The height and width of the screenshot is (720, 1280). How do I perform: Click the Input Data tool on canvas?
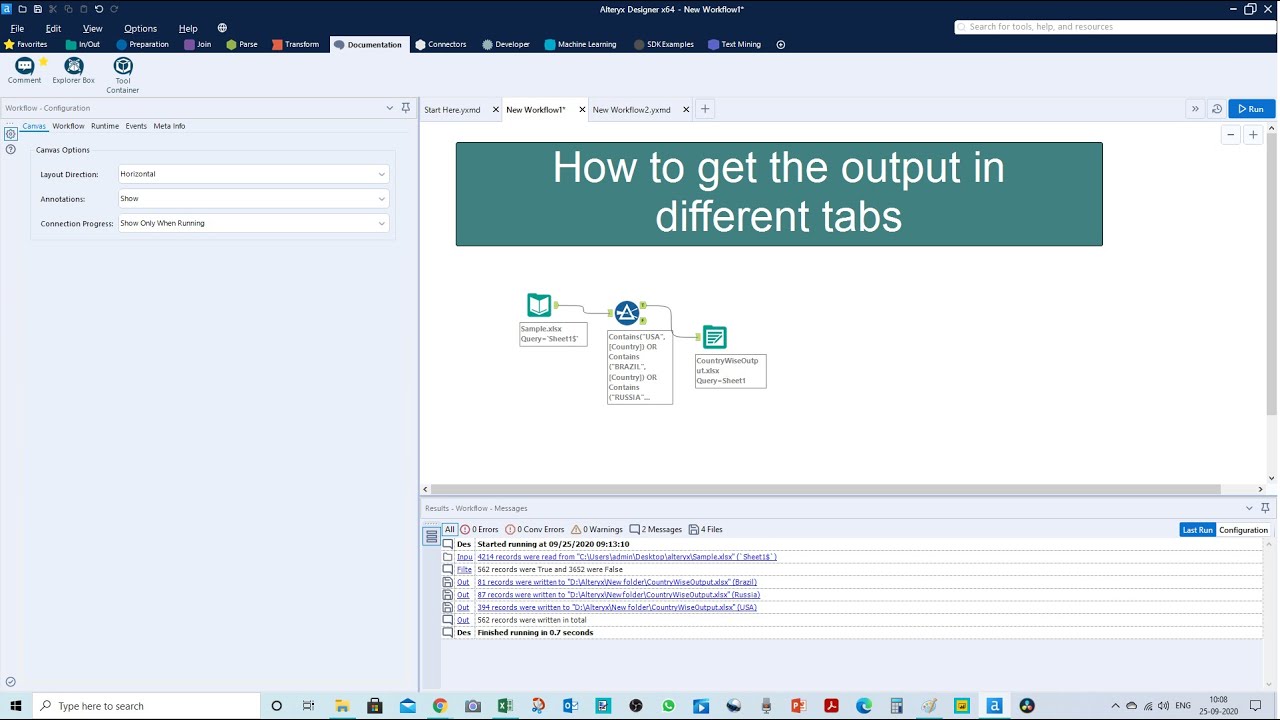[539, 305]
